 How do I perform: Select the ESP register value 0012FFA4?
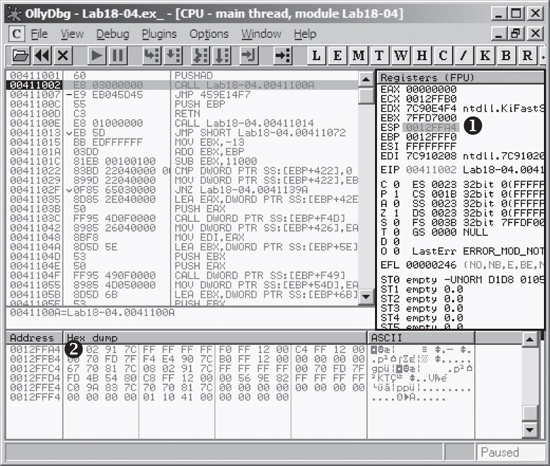431,127
